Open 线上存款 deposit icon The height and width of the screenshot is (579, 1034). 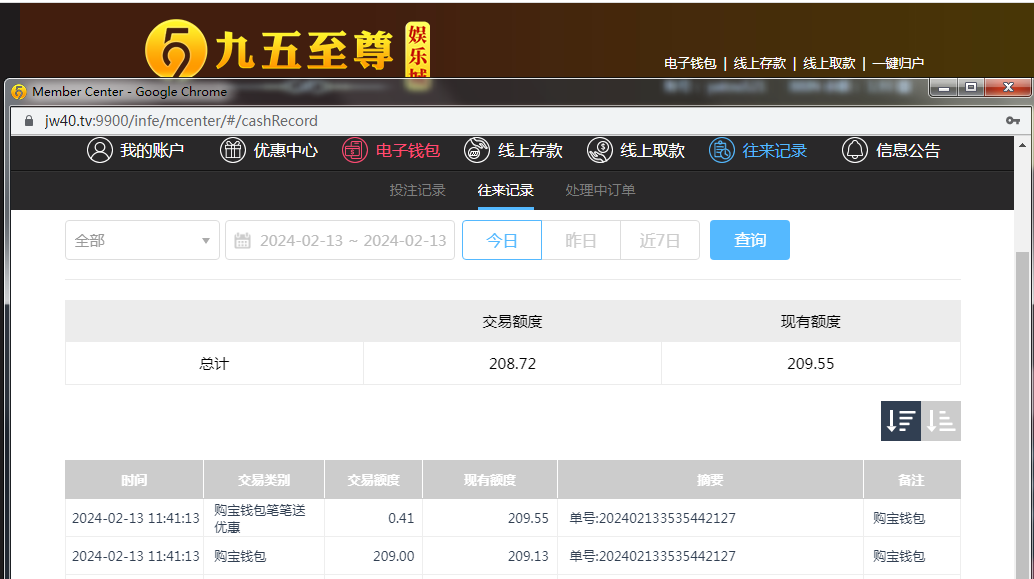pyautogui.click(x=477, y=151)
